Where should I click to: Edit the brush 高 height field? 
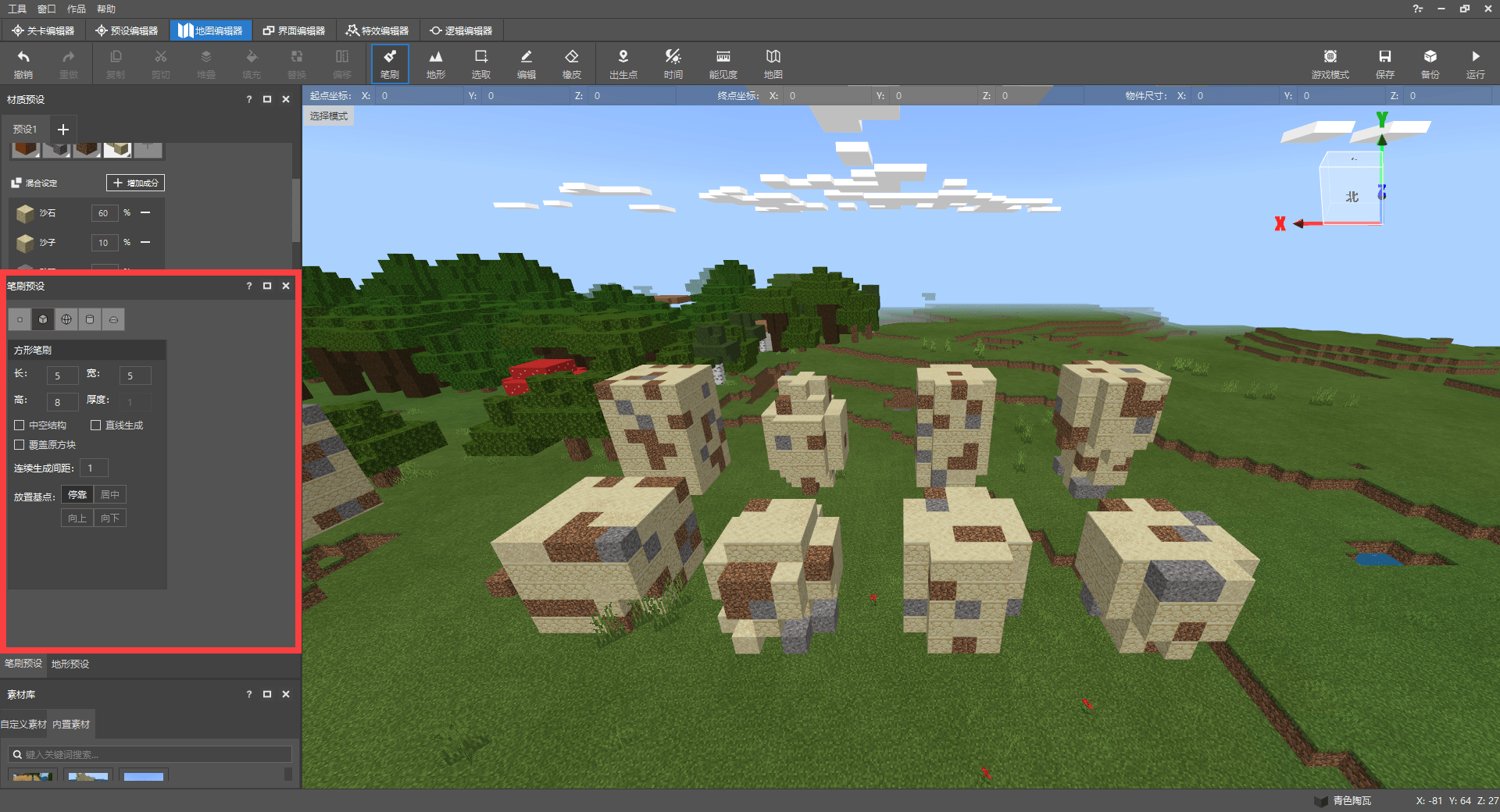62,402
